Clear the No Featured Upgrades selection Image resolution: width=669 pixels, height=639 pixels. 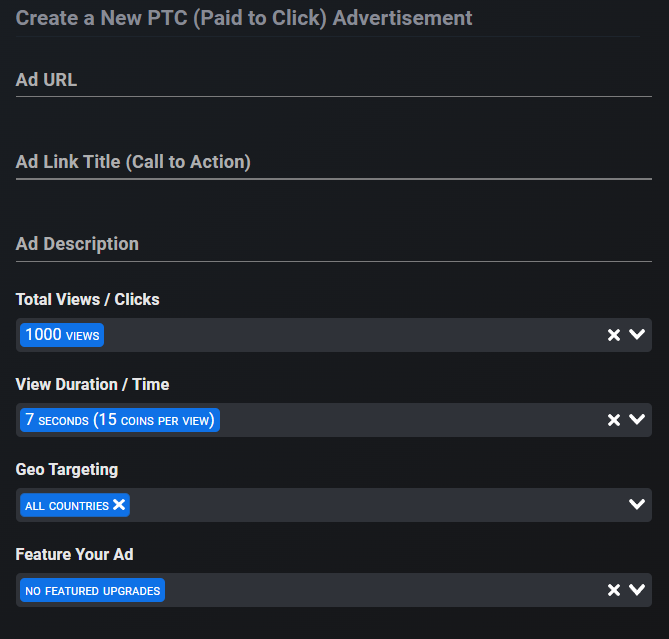pos(614,590)
